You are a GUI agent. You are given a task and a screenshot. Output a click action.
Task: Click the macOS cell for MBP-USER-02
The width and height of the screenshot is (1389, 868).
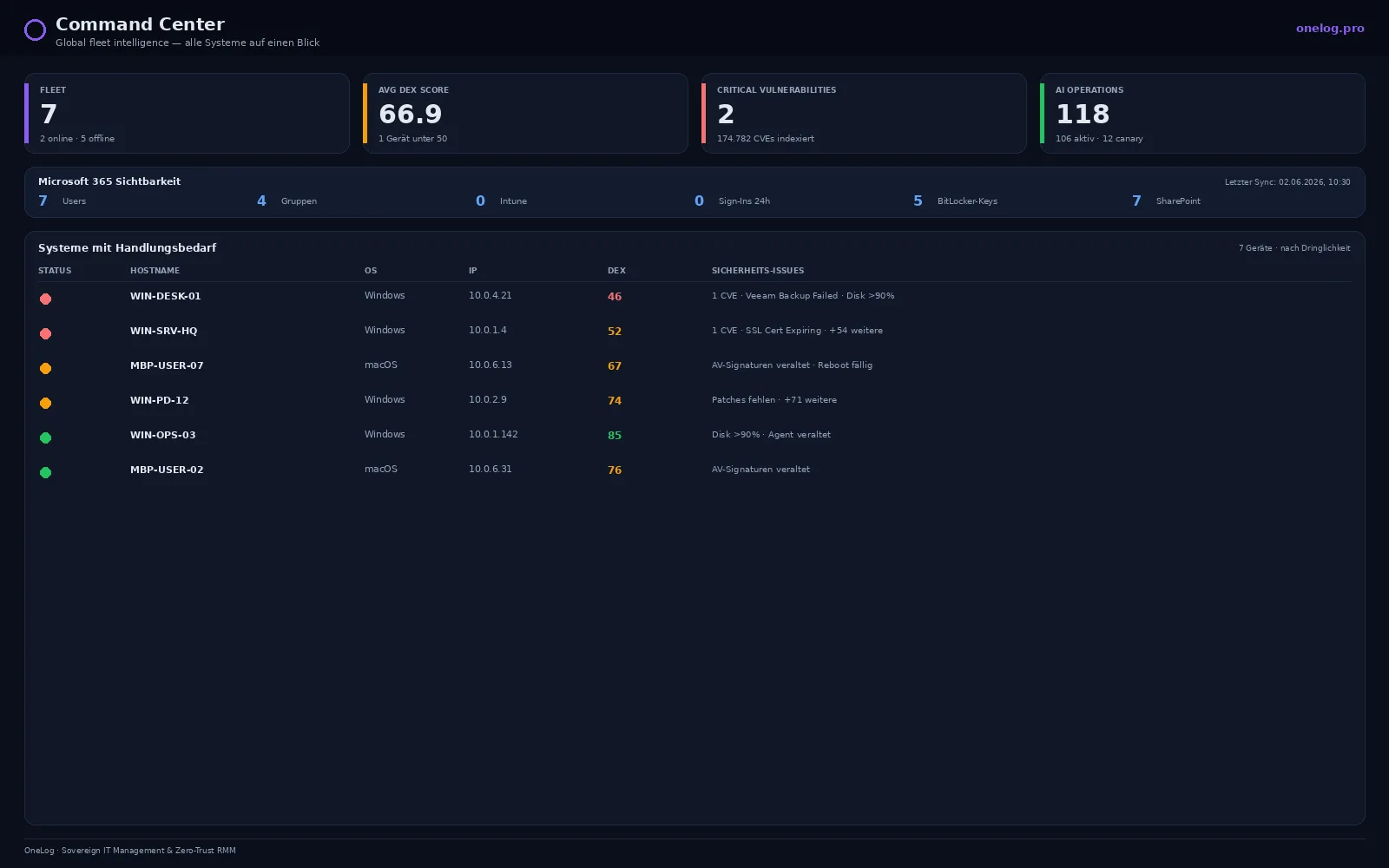(x=381, y=469)
